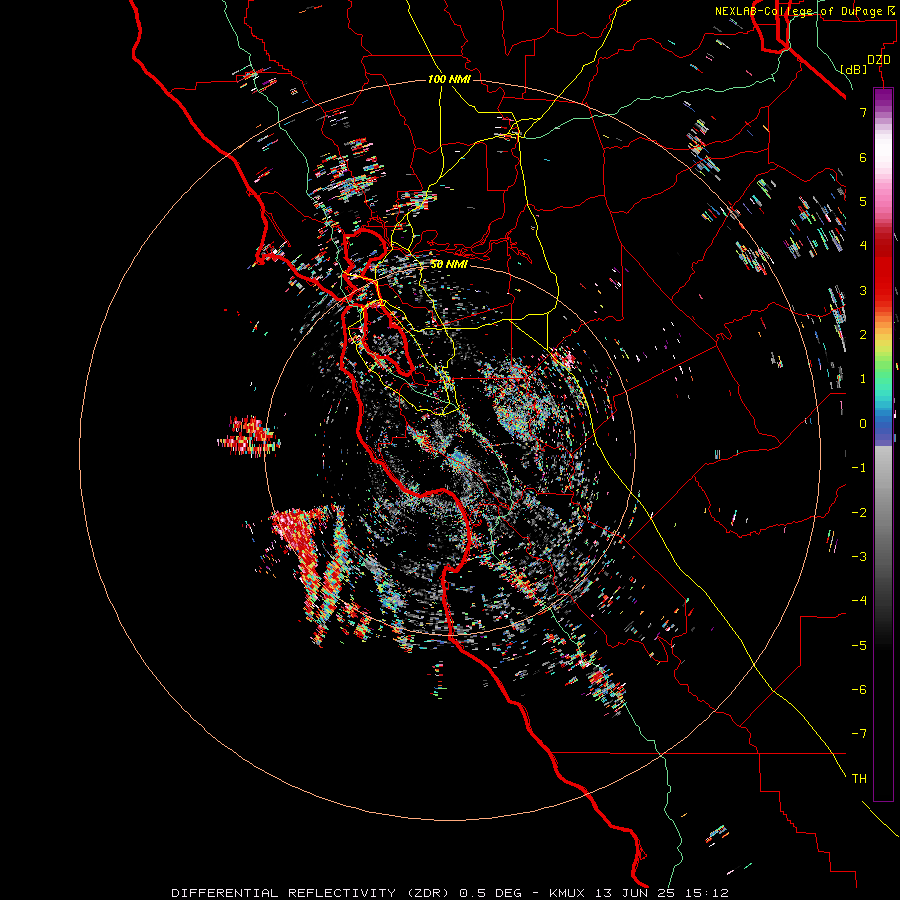Select the "3" value on the color scale
The height and width of the screenshot is (900, 900).
863,290
